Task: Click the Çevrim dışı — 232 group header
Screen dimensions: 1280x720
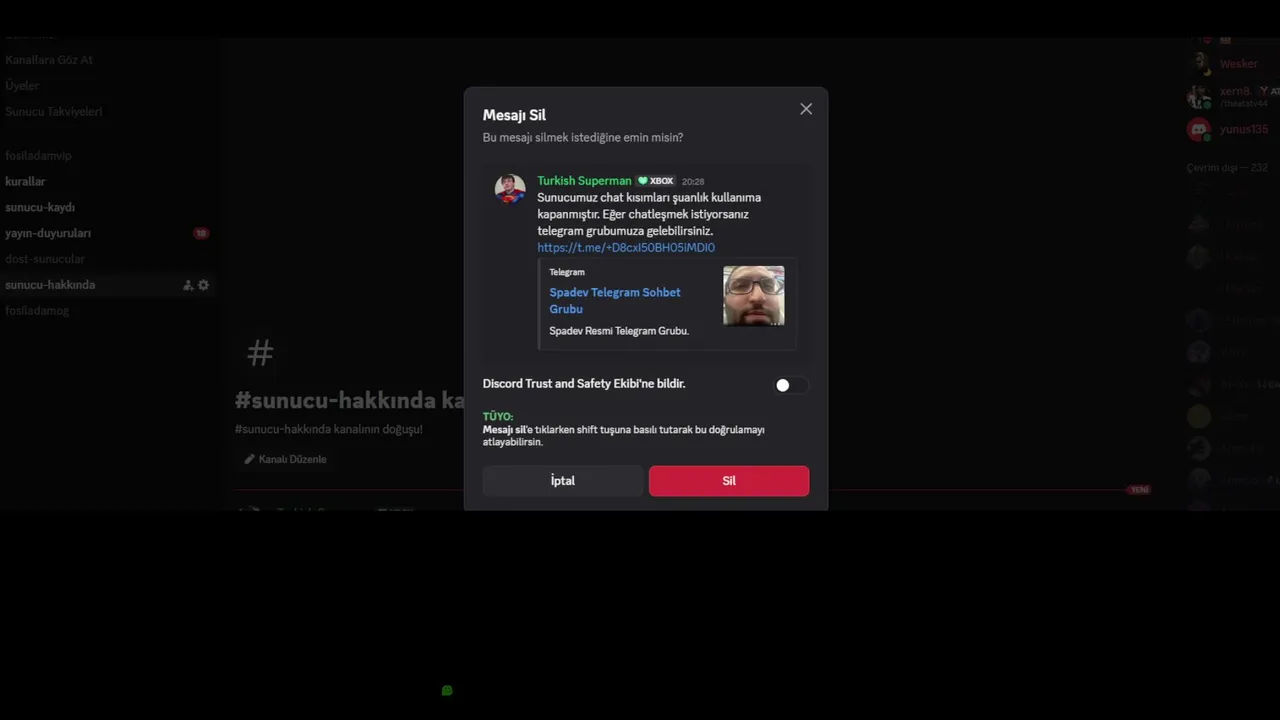Action: click(x=1227, y=168)
